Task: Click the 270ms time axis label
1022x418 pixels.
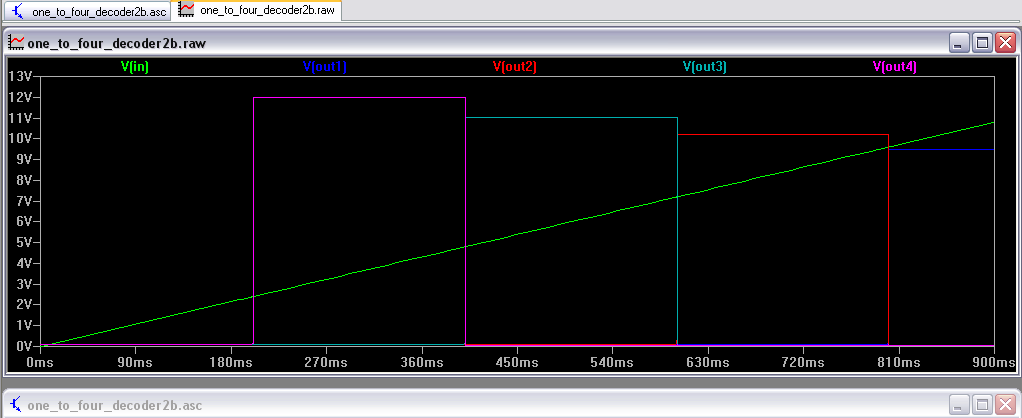Action: tap(326, 362)
